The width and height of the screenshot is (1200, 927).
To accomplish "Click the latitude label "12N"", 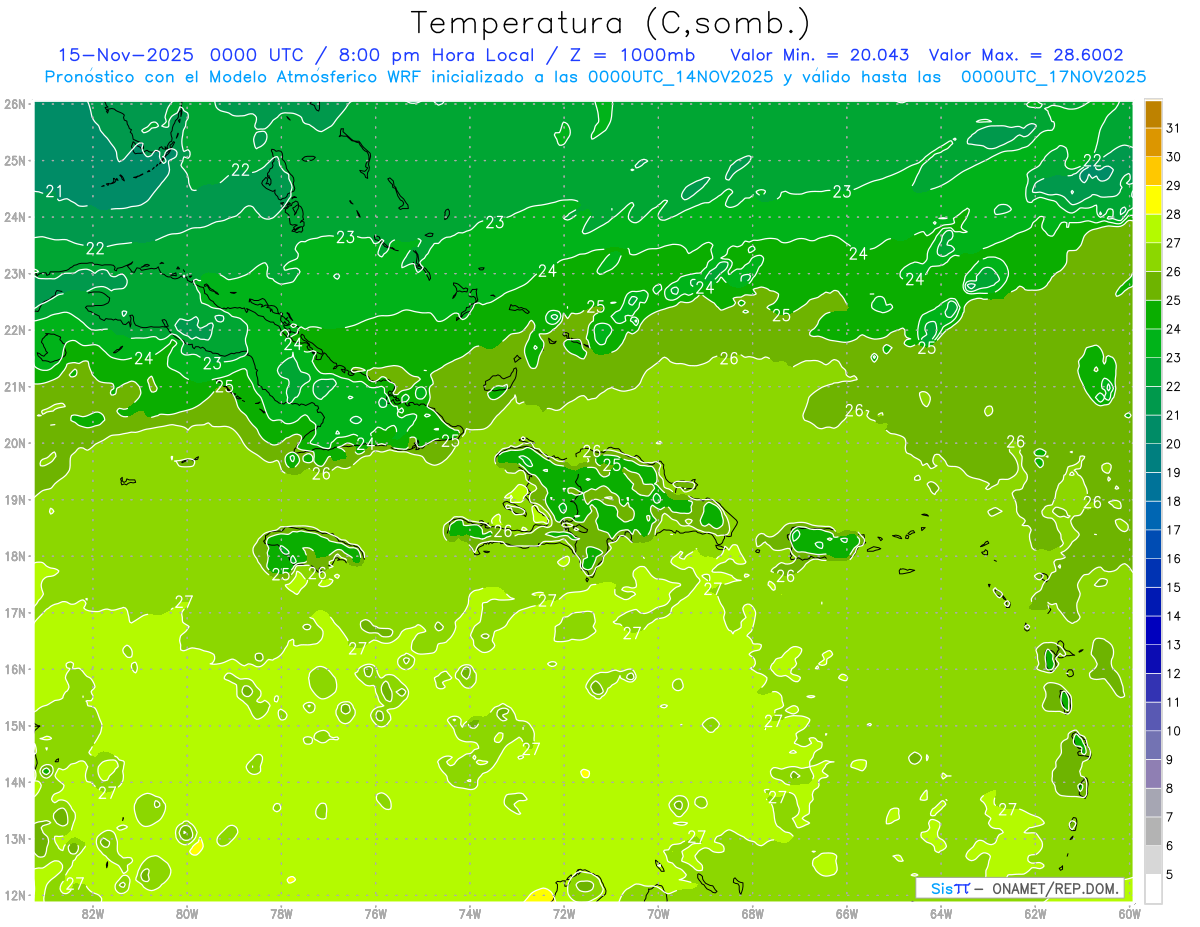I will coord(15,895).
